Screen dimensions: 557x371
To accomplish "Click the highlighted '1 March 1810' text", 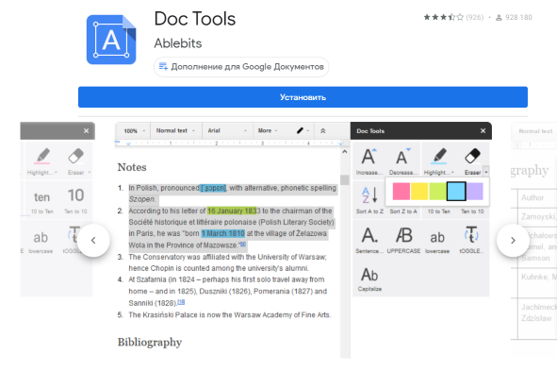I will pos(223,233).
